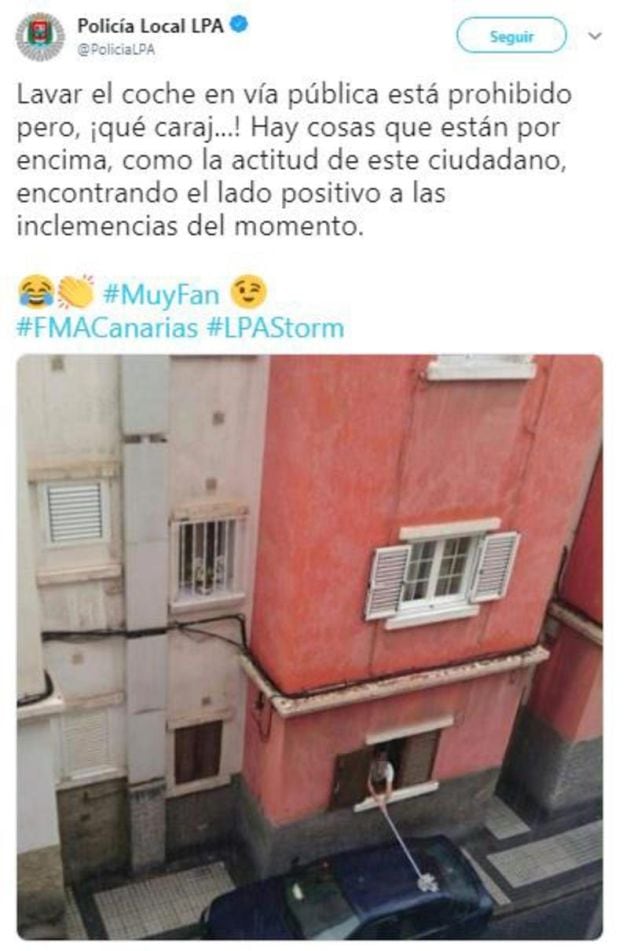Open the attached photo of the building
Image resolution: width=630 pixels, height=951 pixels.
309,647
